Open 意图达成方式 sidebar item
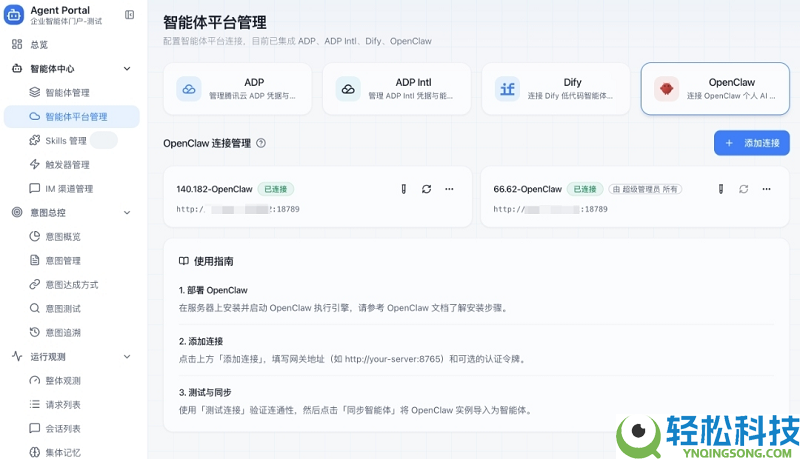The width and height of the screenshot is (800, 459). tap(71, 284)
